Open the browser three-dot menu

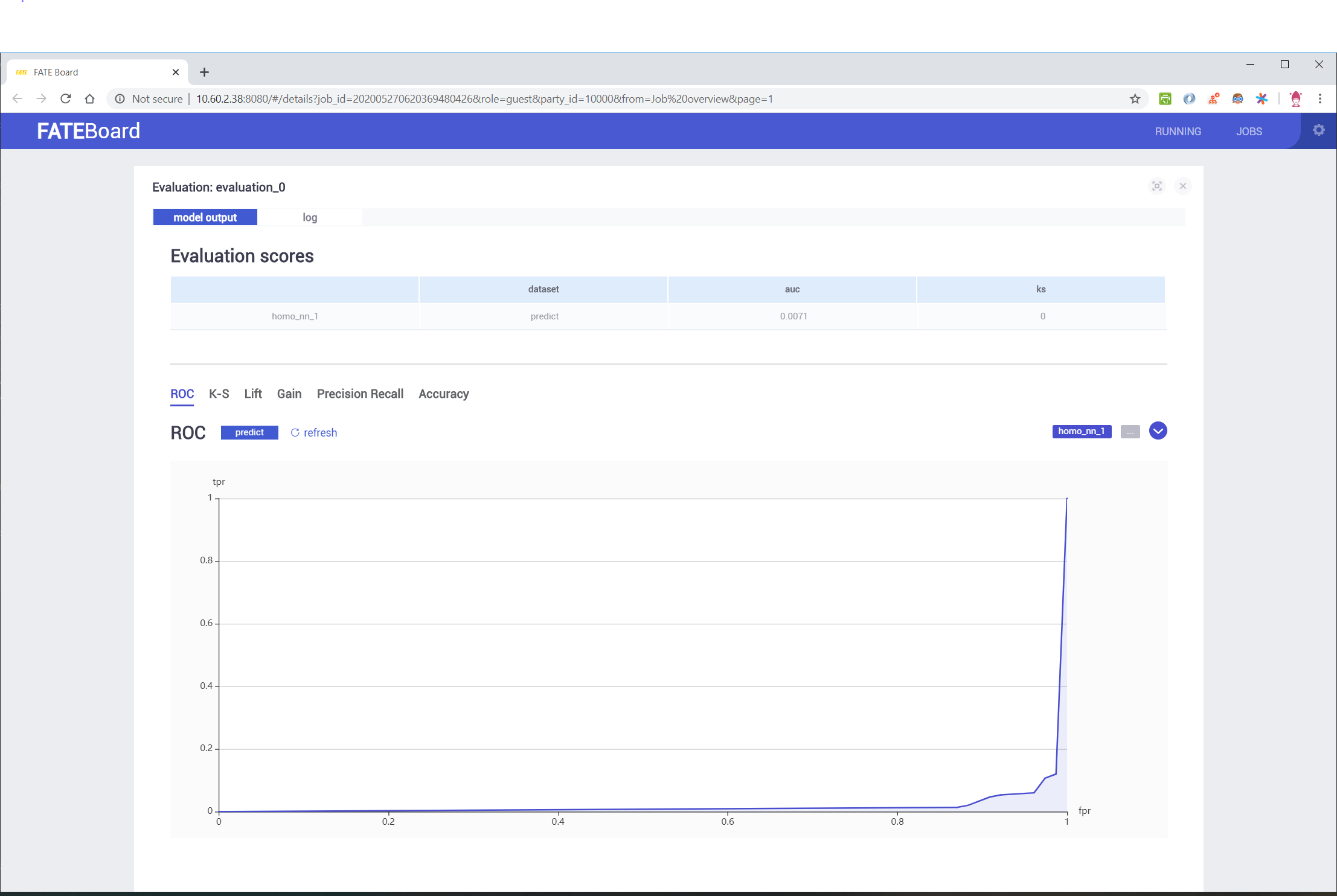pos(1320,99)
